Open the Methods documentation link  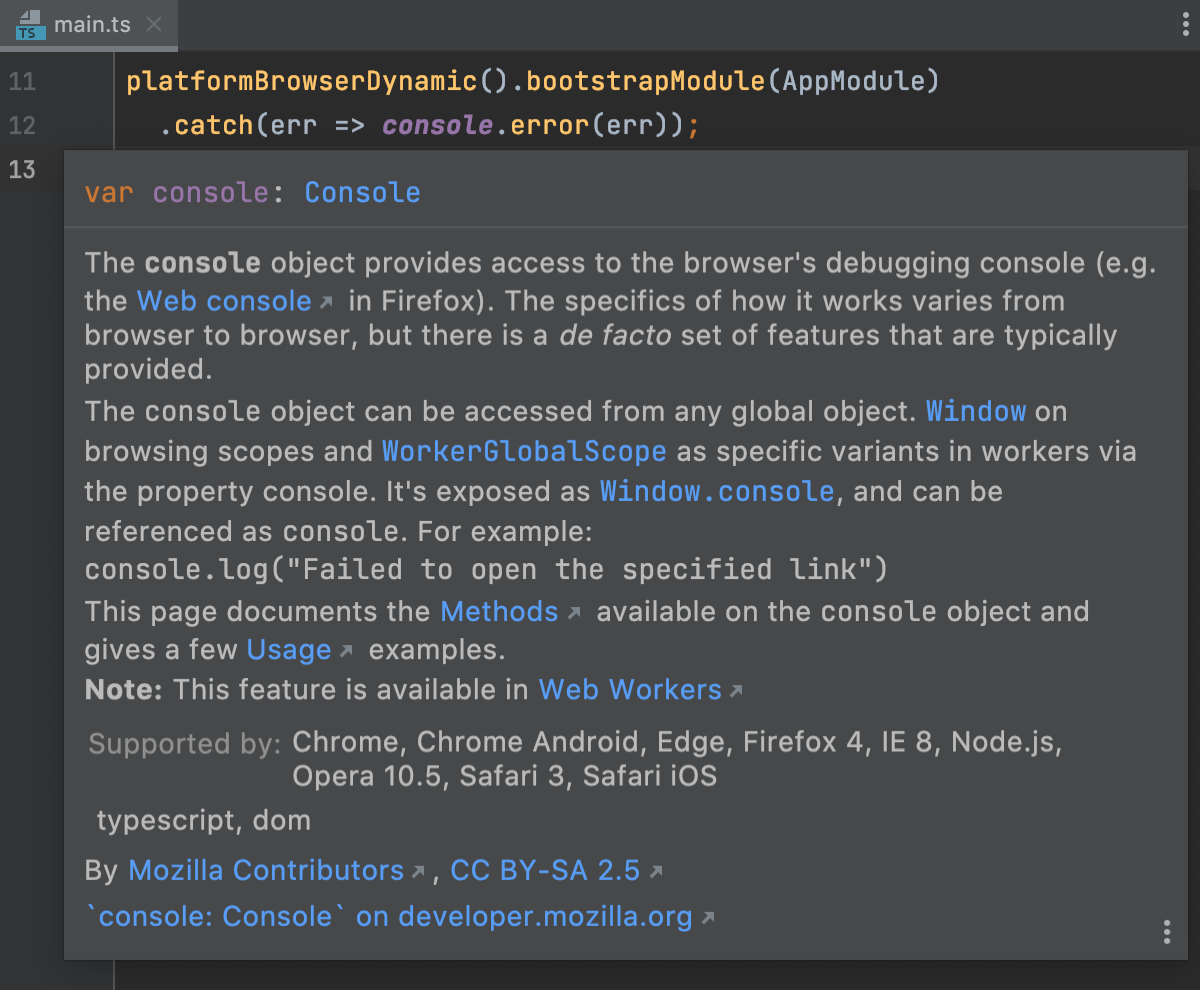click(x=499, y=611)
